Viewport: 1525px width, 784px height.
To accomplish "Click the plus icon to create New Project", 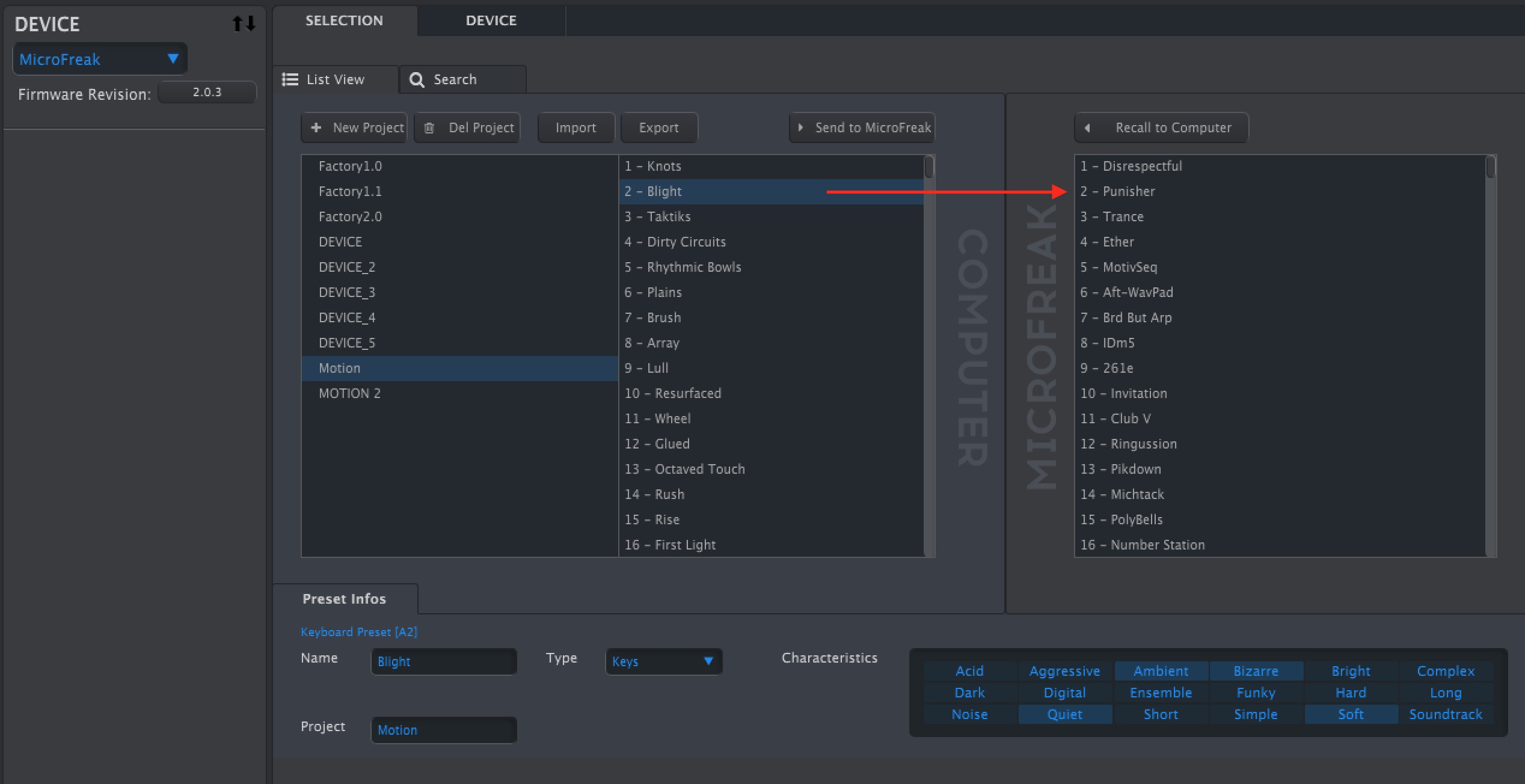I will pyautogui.click(x=316, y=127).
